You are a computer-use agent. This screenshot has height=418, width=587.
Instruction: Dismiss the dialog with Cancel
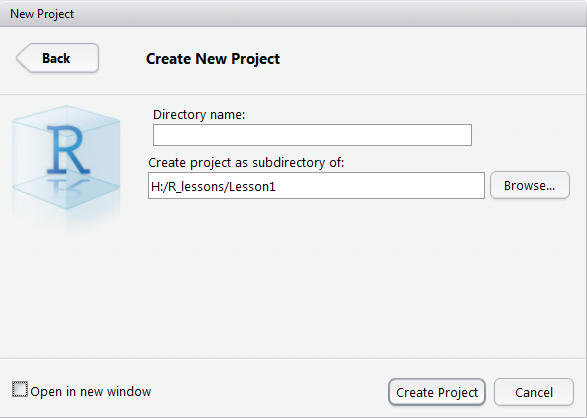534,392
